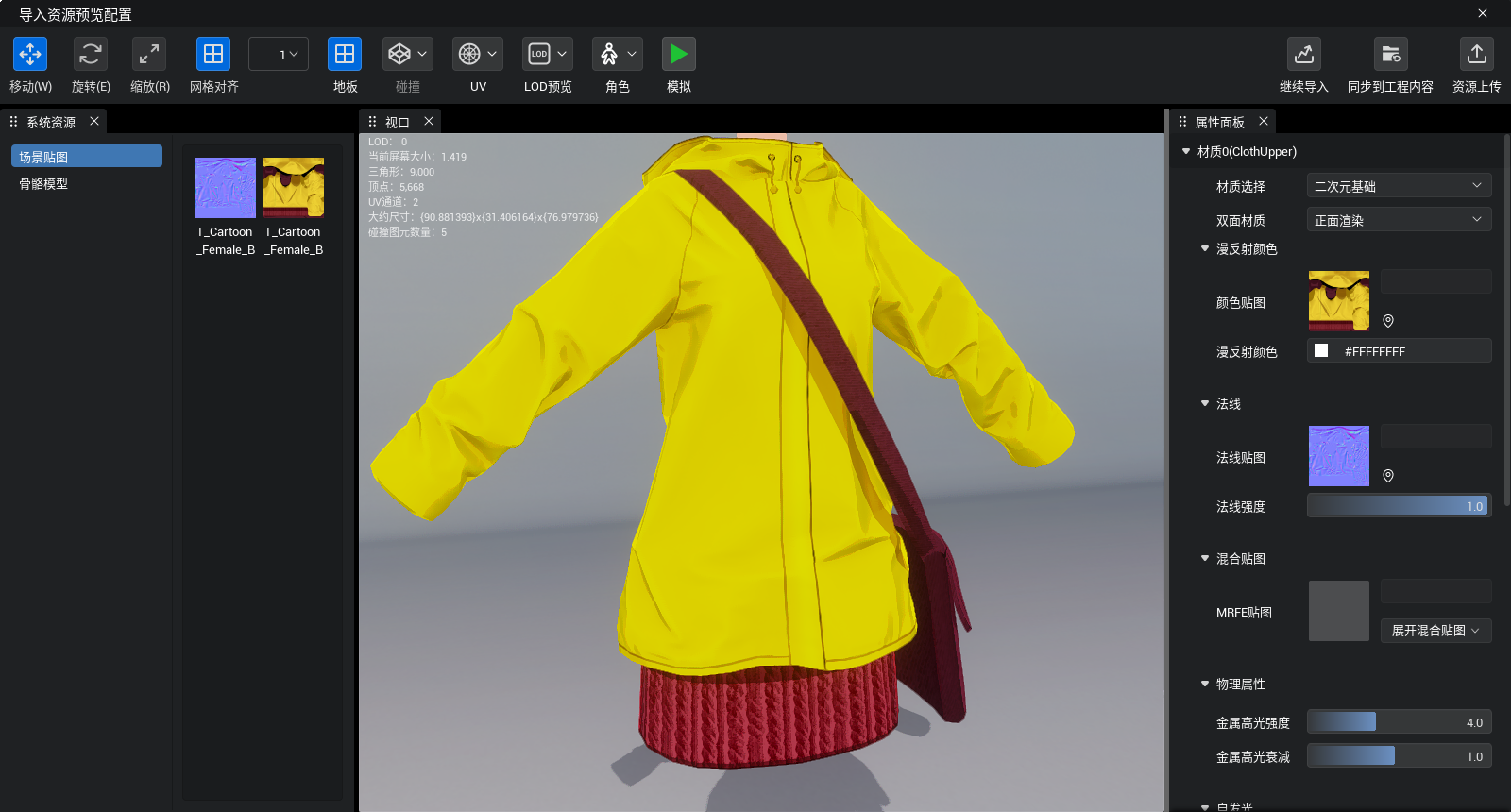Click the 视口 panel drag handle icon
This screenshot has width=1511, height=812.
[372, 122]
